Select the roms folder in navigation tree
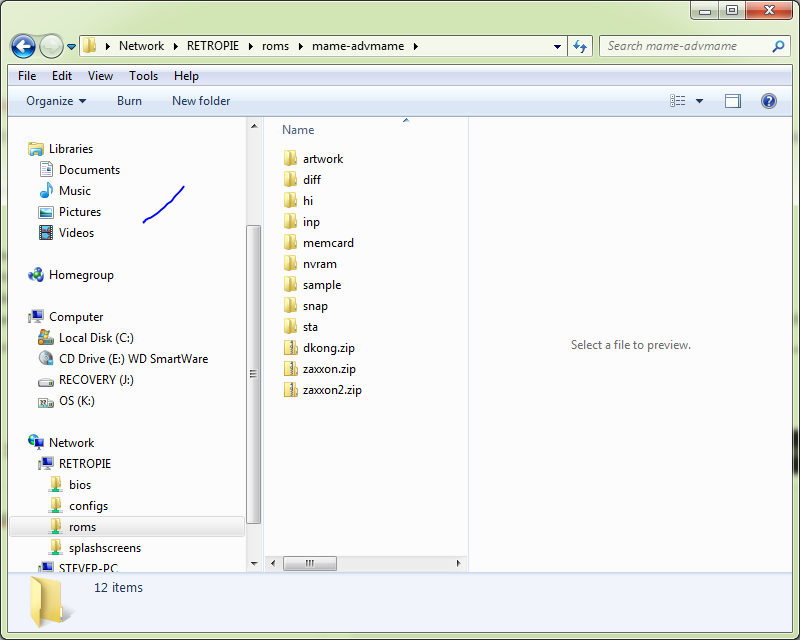 (82, 527)
